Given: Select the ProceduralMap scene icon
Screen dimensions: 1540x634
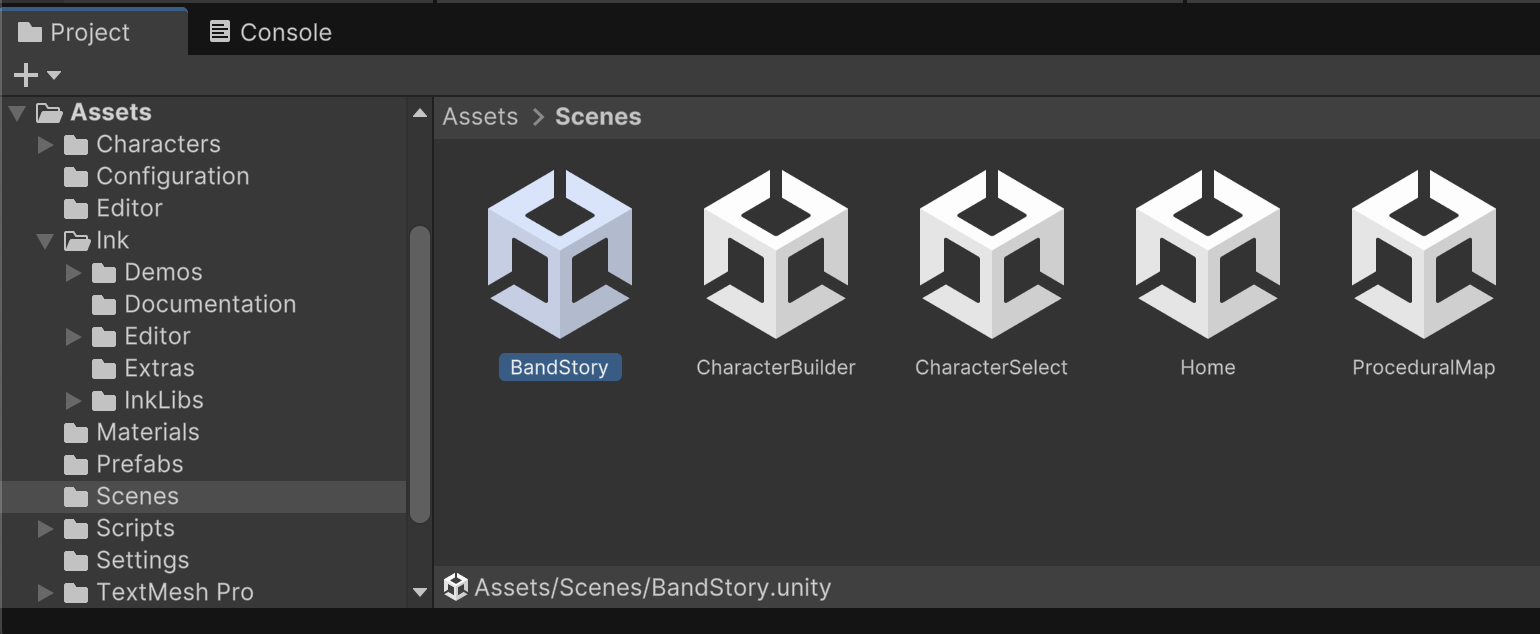Looking at the screenshot, I should click(1423, 254).
